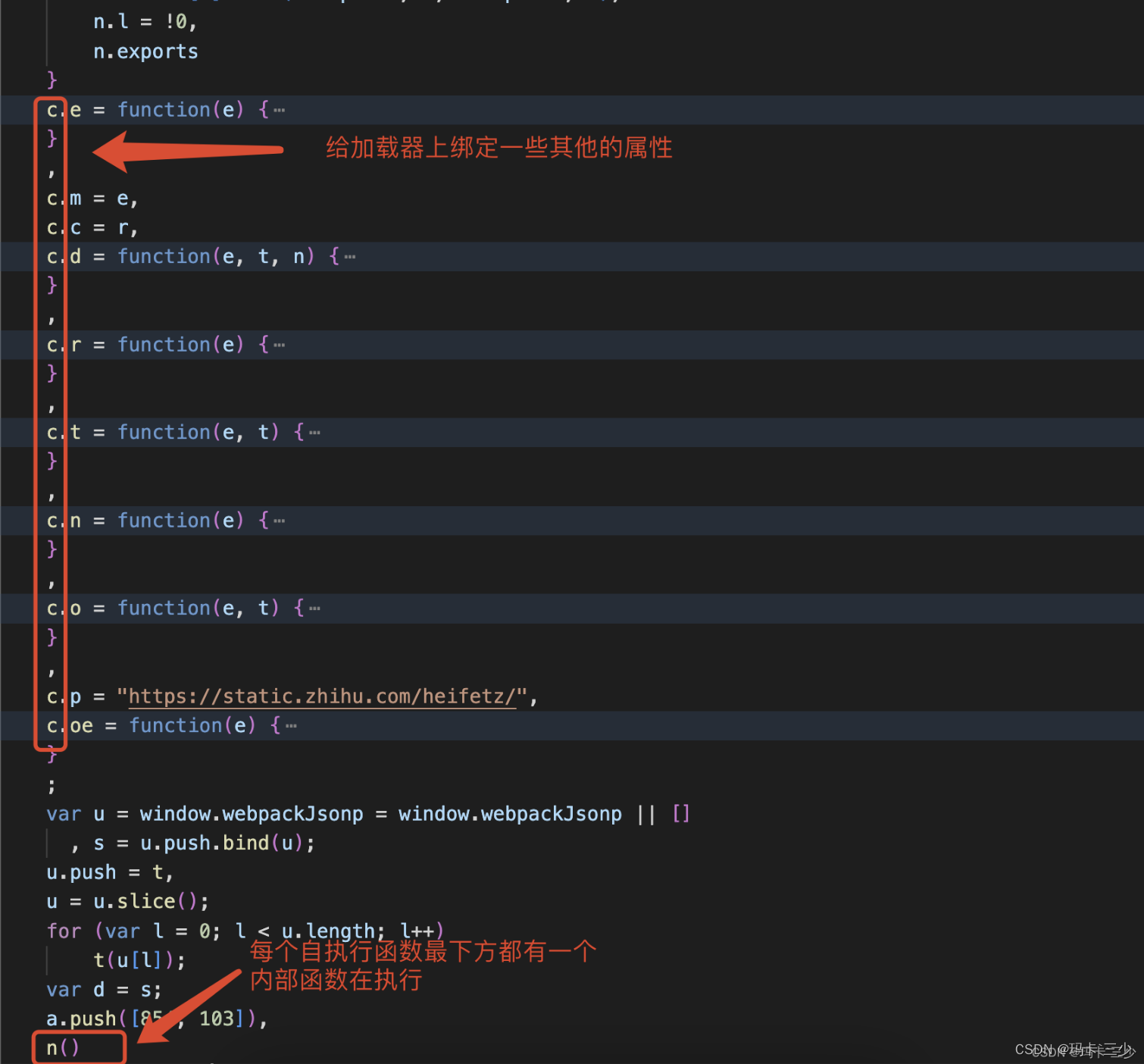Screen dimensions: 1144x1064
Task: Click the 'n.exports' code line
Action: pyautogui.click(x=145, y=52)
